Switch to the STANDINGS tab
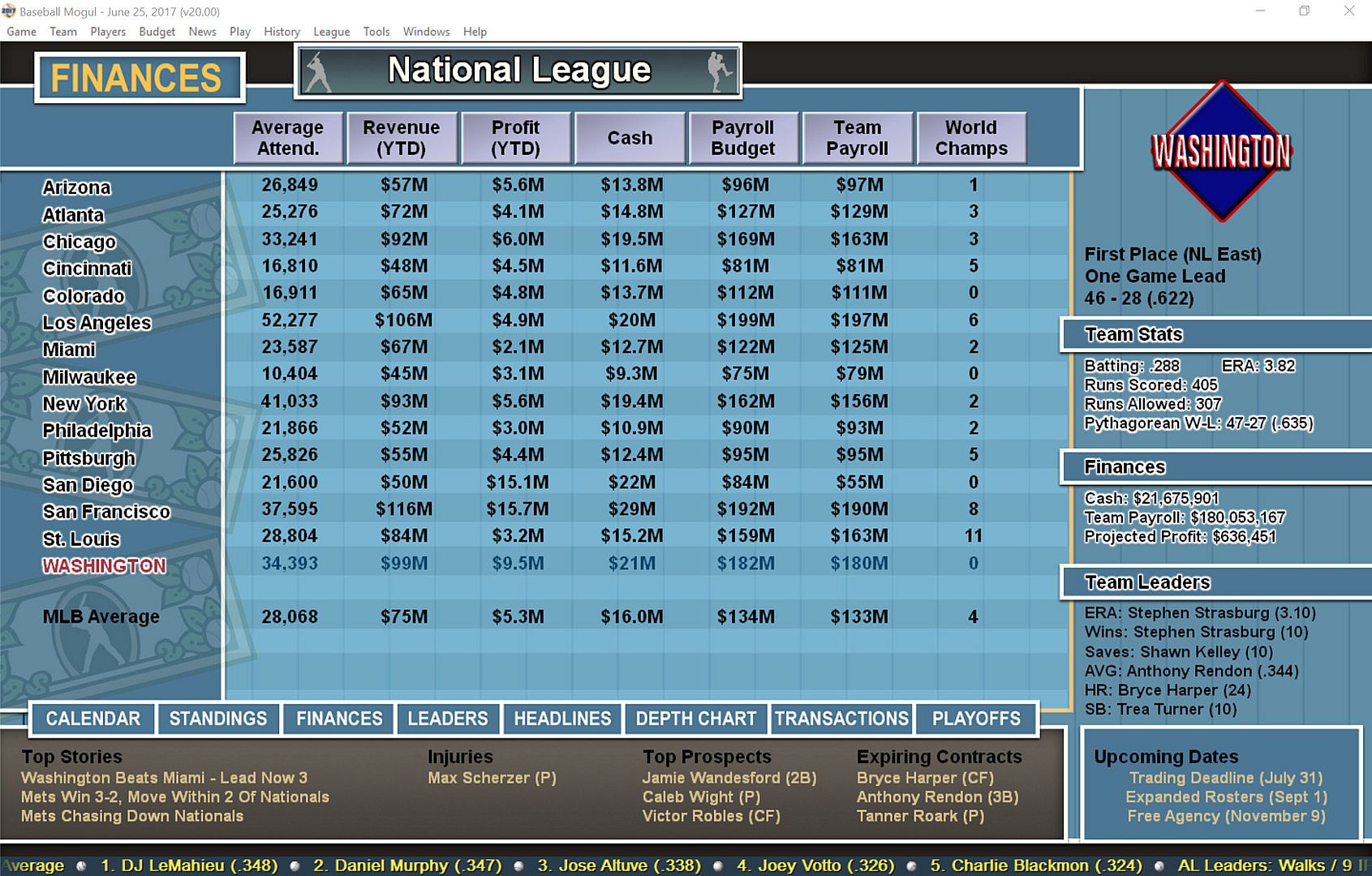 pyautogui.click(x=218, y=719)
